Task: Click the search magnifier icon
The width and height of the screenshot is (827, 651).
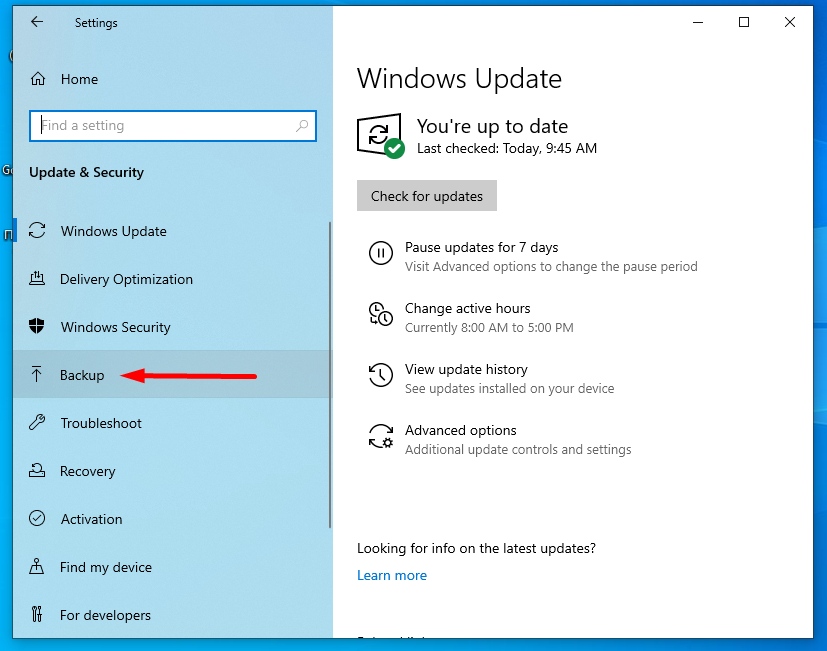Action: point(302,126)
